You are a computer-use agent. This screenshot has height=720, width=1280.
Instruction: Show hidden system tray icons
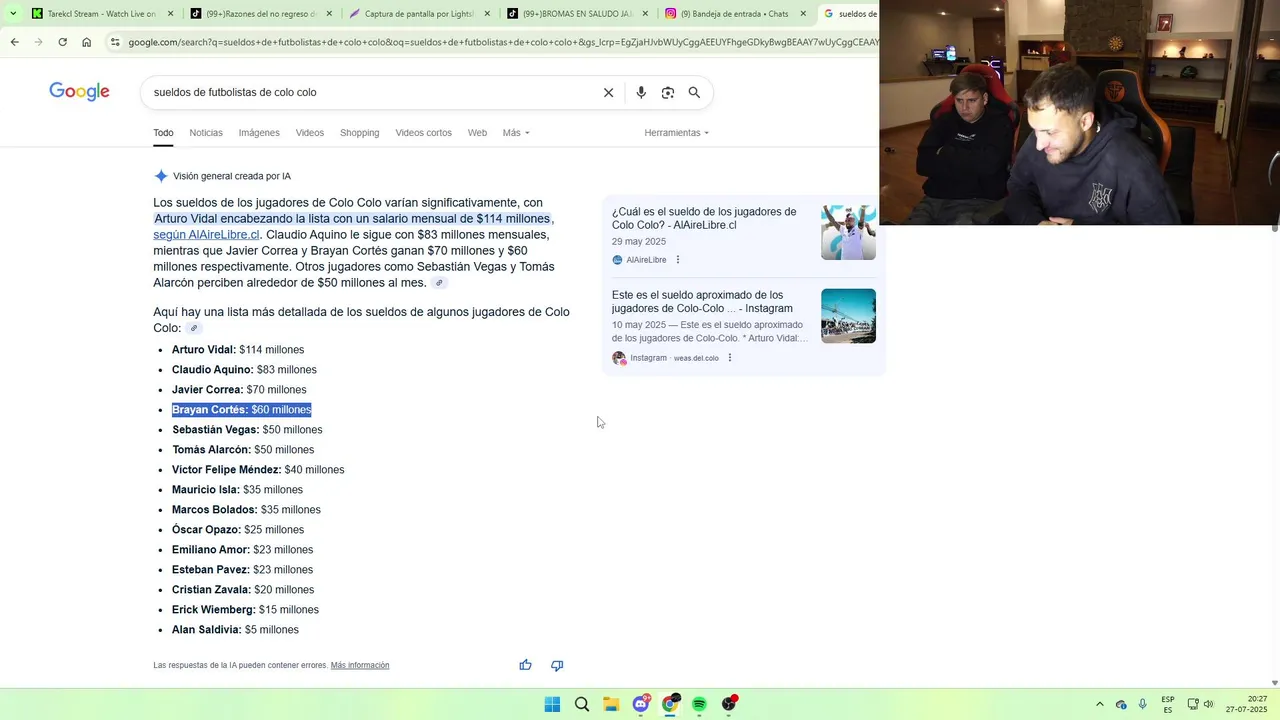(1099, 704)
